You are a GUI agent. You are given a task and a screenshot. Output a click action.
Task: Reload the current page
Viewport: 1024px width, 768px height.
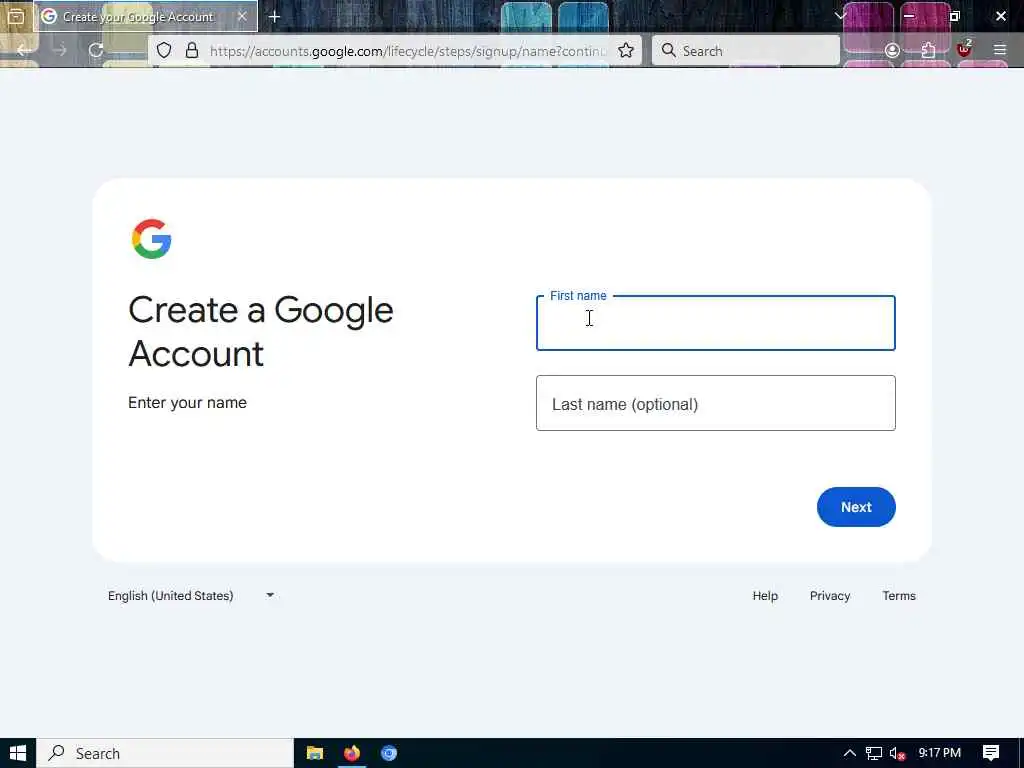tap(96, 50)
